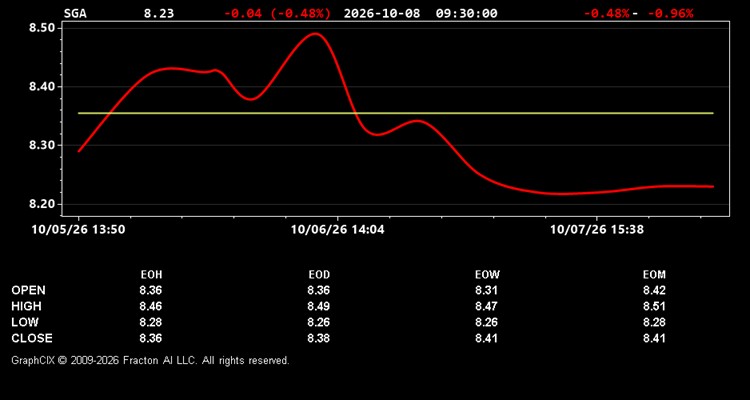
Task: Click the EOW OPEN value 8.31
Action: pos(487,290)
